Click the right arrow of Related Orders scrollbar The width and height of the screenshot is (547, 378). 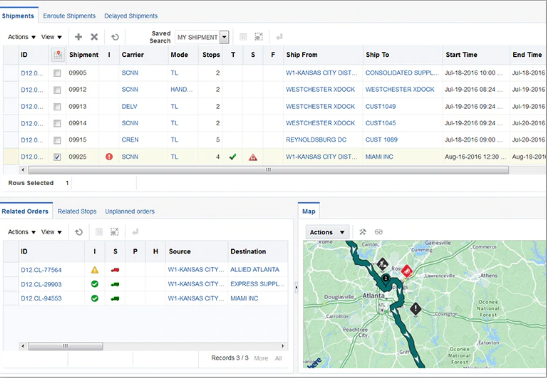pyautogui.click(x=282, y=346)
